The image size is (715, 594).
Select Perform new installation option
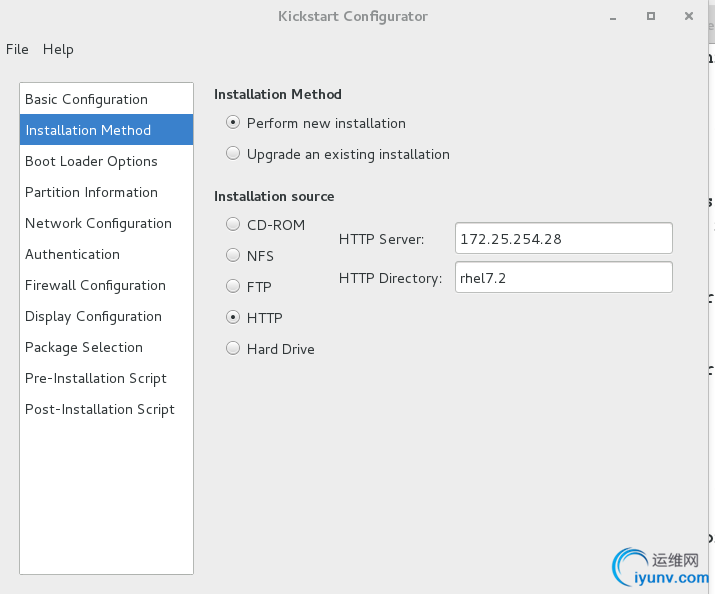233,123
